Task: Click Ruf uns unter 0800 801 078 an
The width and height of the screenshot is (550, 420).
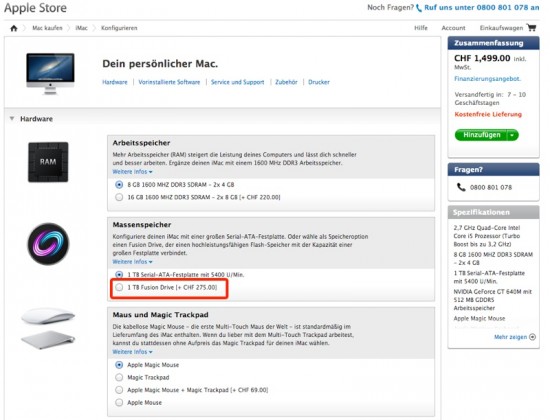Action: coord(482,8)
